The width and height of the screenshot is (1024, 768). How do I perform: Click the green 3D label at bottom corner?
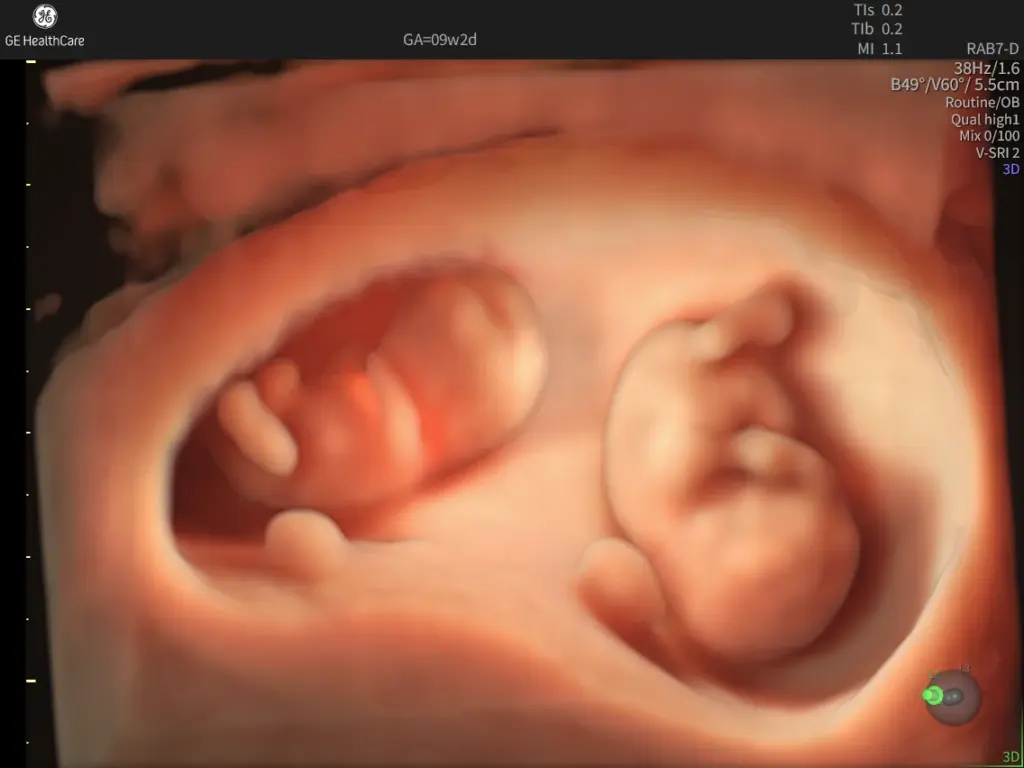1011,758
